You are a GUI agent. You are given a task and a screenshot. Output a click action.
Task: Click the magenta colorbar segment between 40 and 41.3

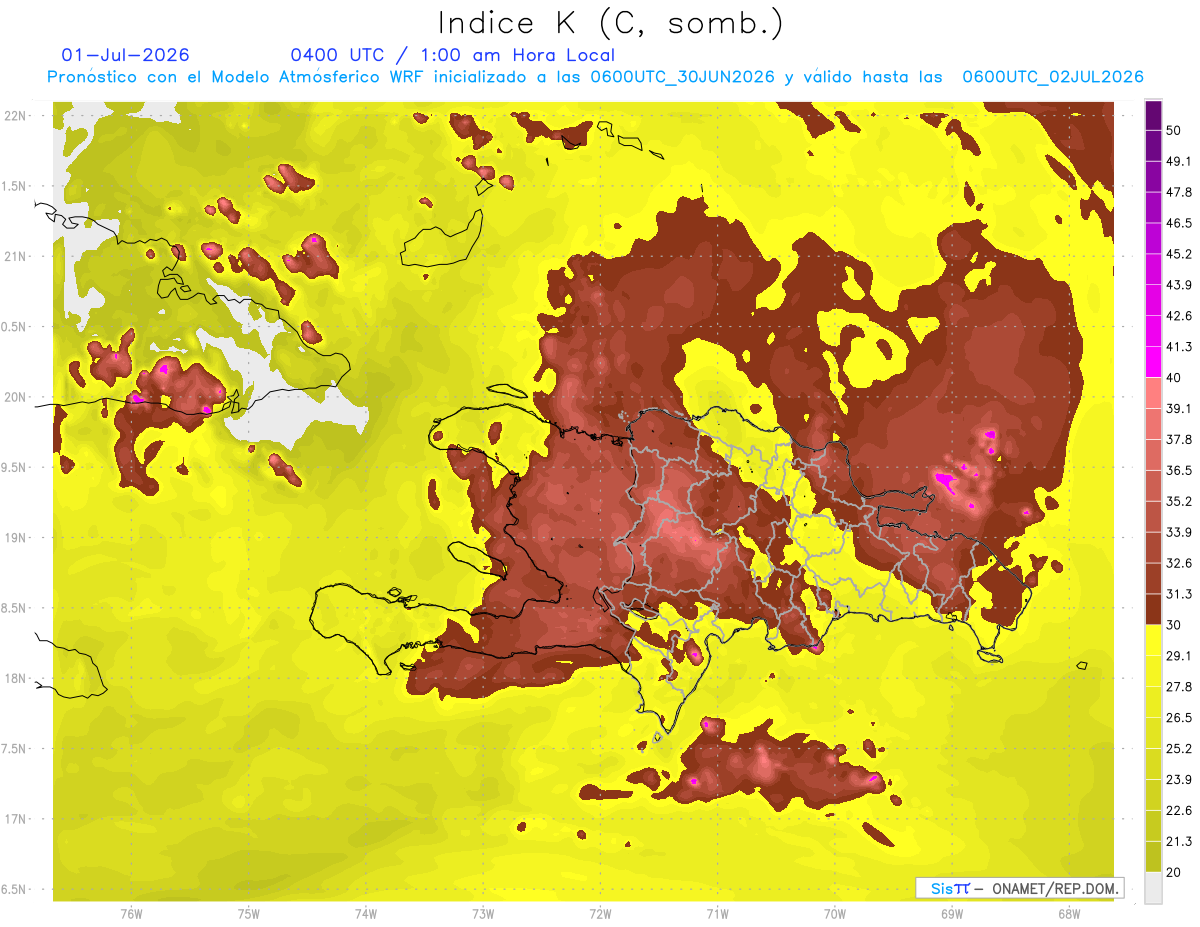pyautogui.click(x=1153, y=360)
